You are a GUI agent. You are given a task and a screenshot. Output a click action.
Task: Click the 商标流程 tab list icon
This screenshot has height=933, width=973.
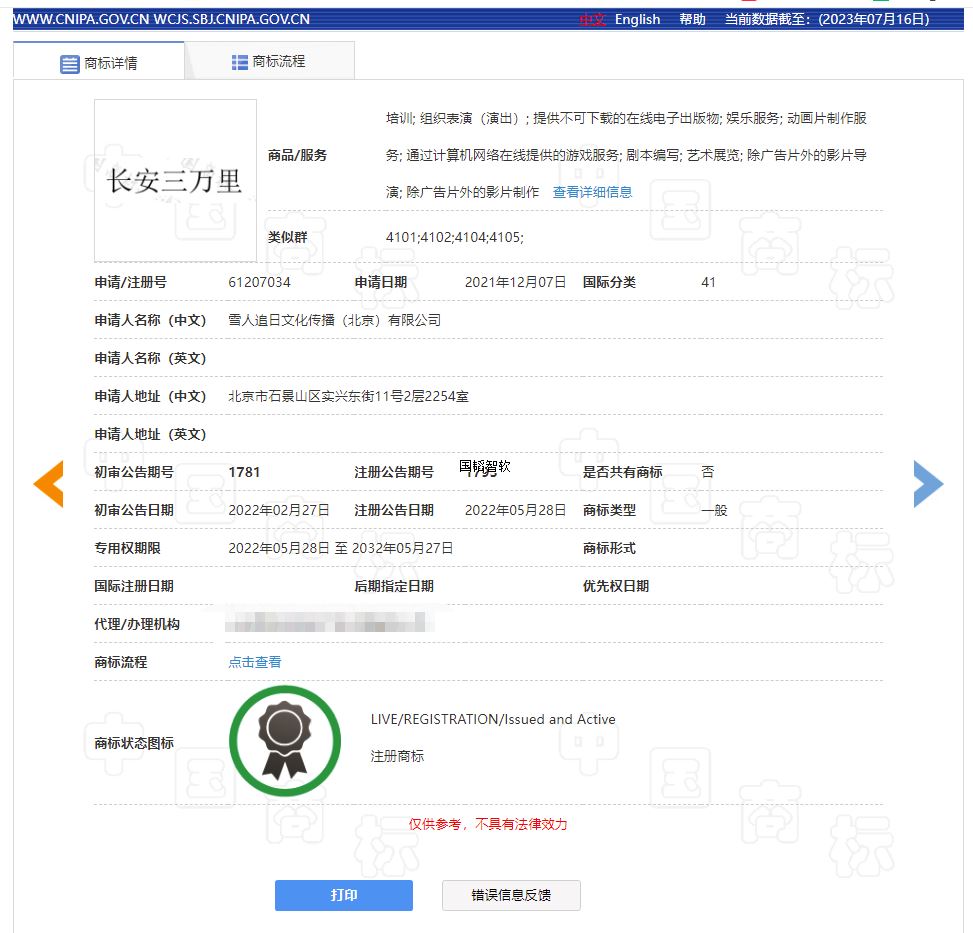pyautogui.click(x=240, y=62)
